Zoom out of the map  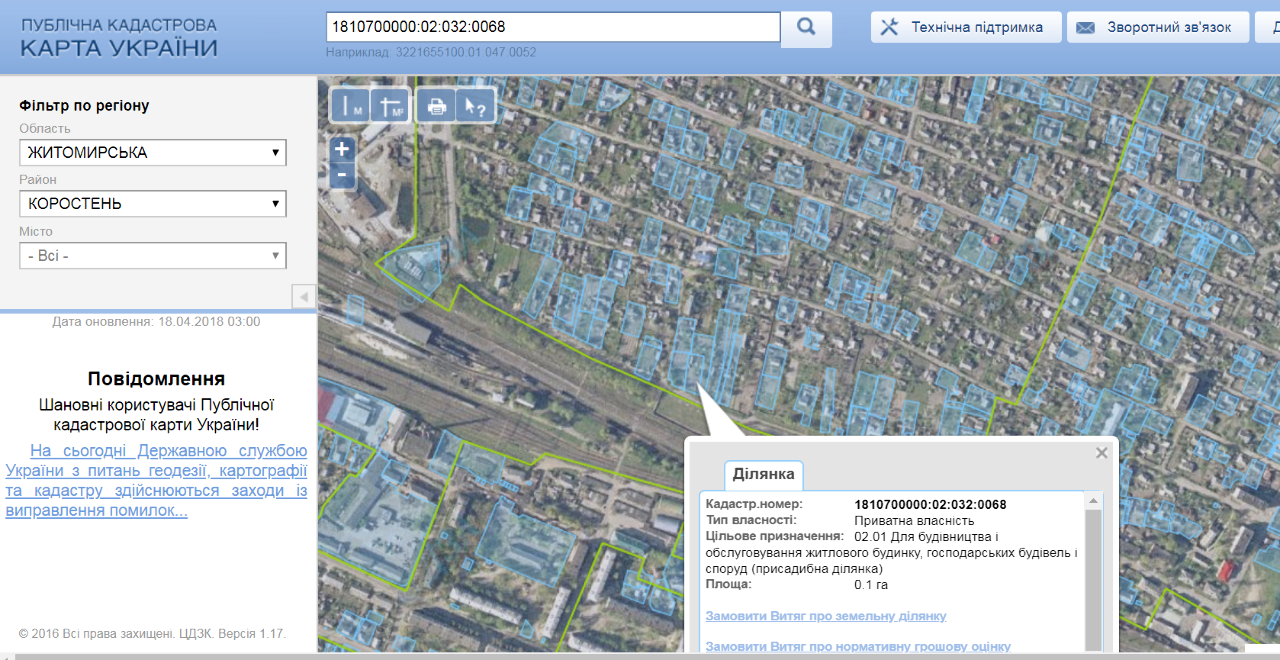point(342,175)
